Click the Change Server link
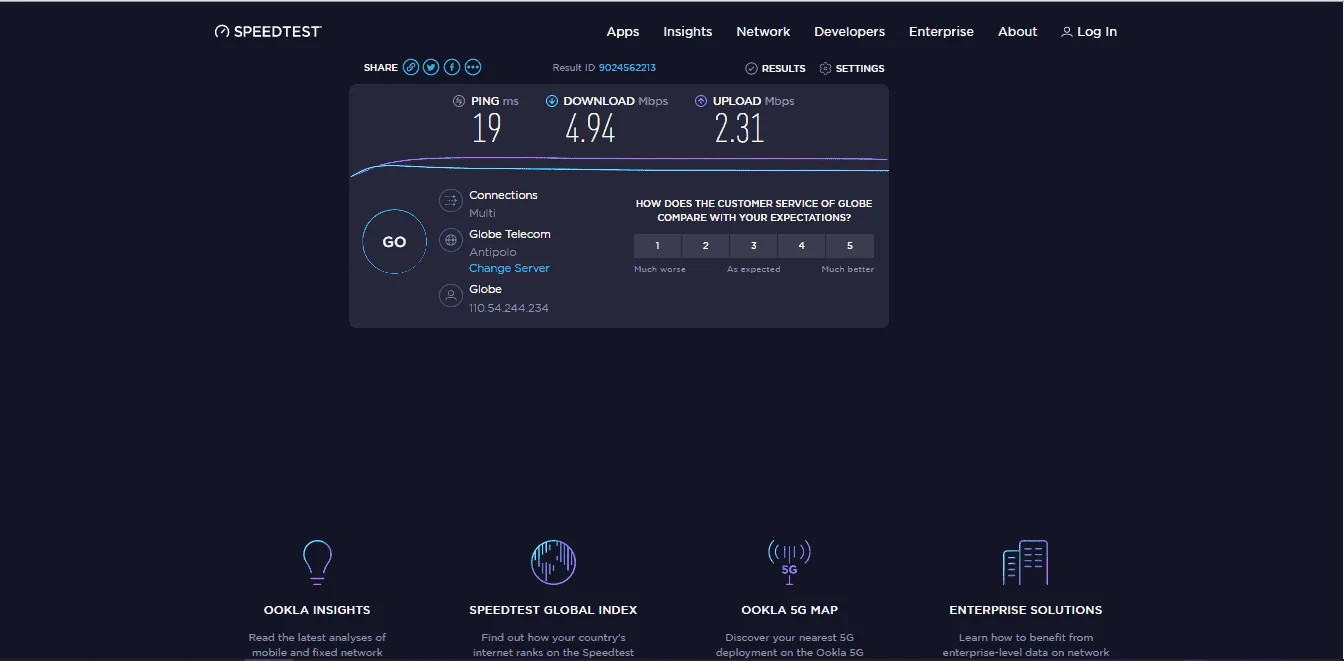This screenshot has height=661, width=1344. tap(509, 268)
